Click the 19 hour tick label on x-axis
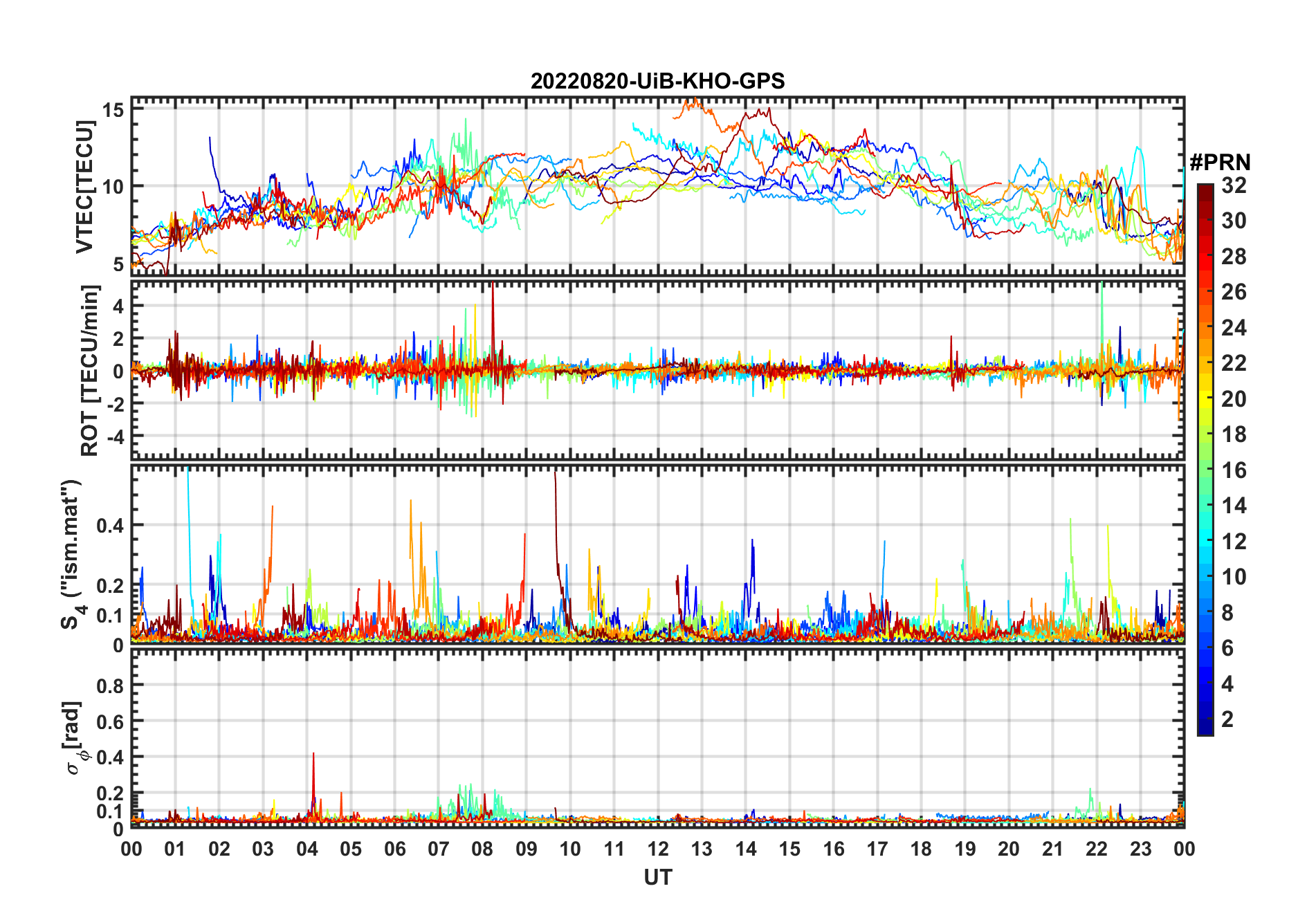Viewport: 1316px width, 920px height. click(965, 849)
